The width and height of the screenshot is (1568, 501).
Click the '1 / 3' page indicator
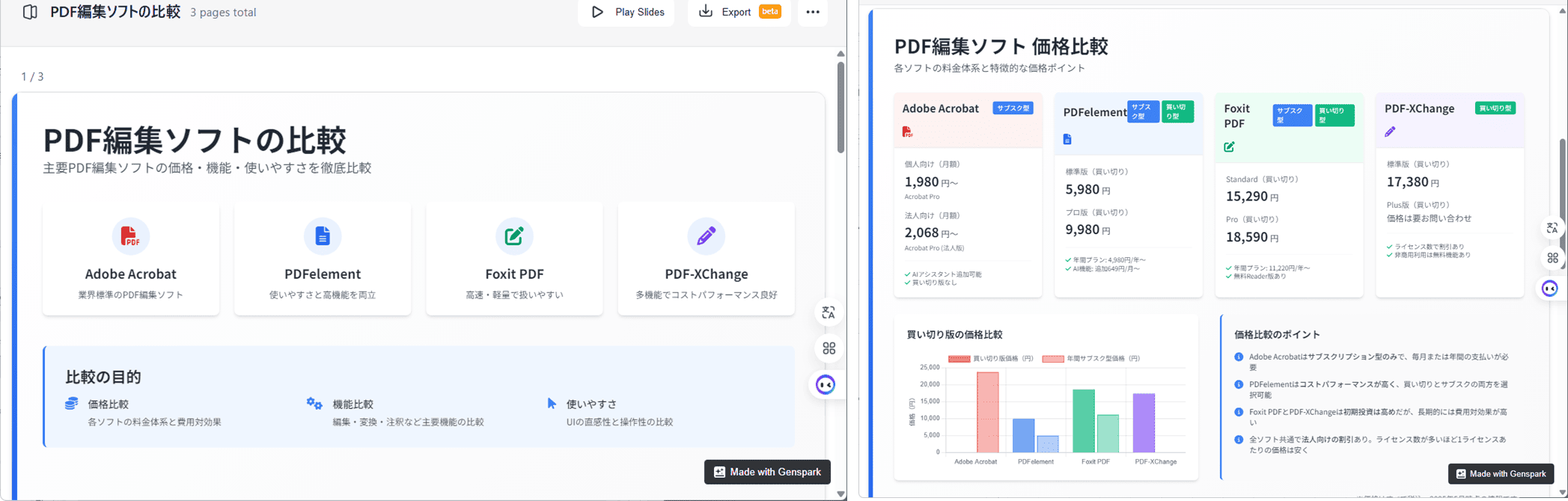point(32,76)
